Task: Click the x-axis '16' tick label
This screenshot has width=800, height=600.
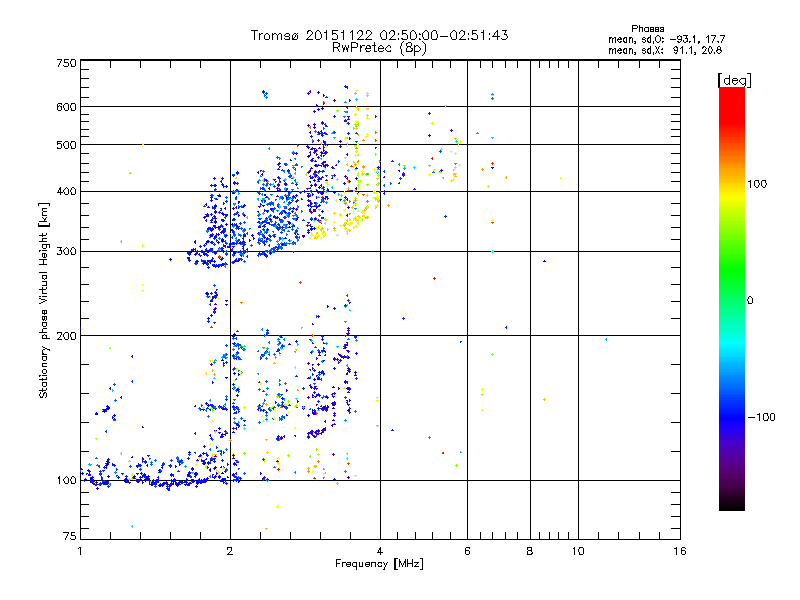Action: [x=680, y=551]
